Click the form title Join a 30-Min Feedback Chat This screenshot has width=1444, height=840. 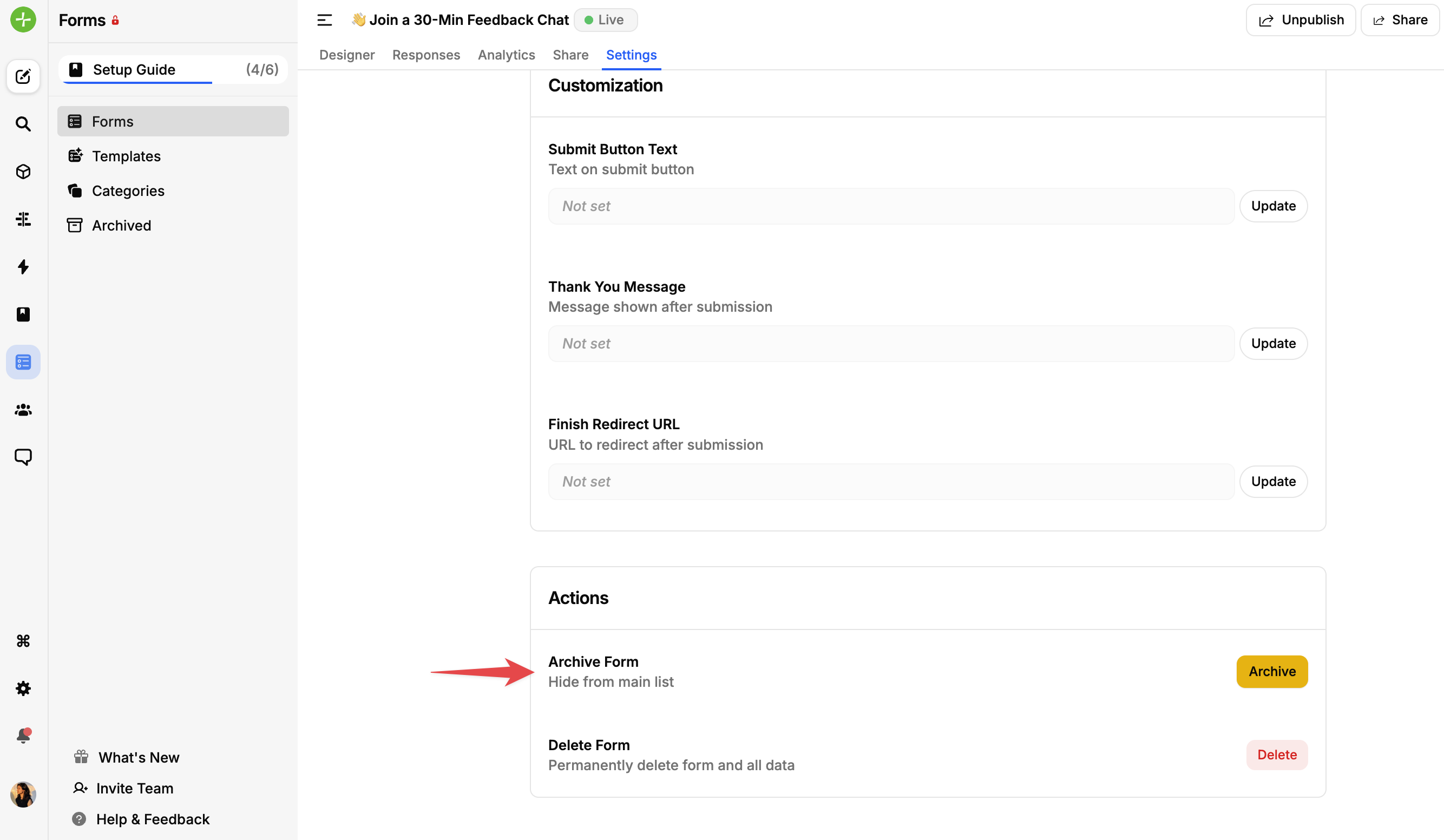click(469, 20)
